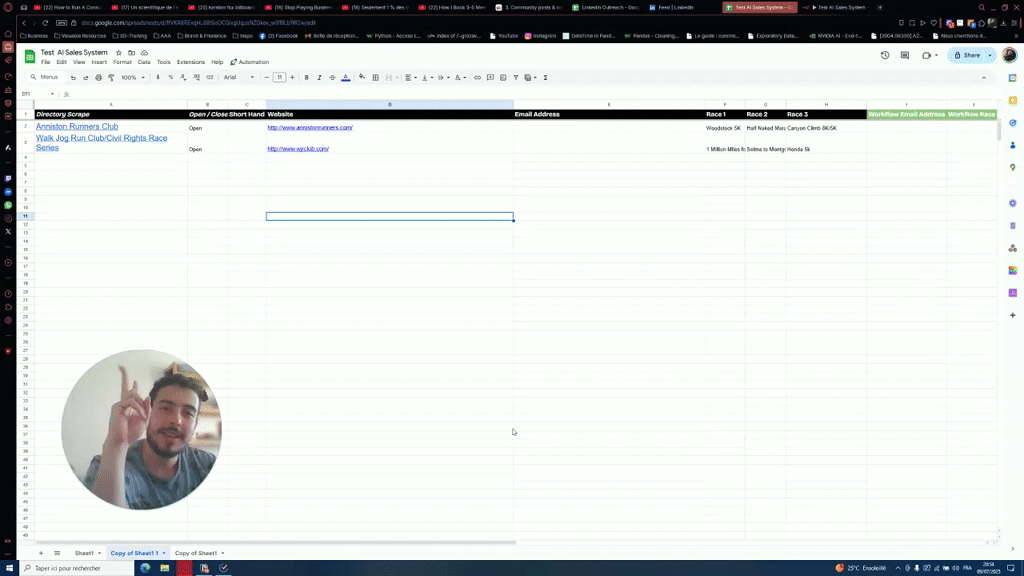Create a filter icon

(516, 78)
